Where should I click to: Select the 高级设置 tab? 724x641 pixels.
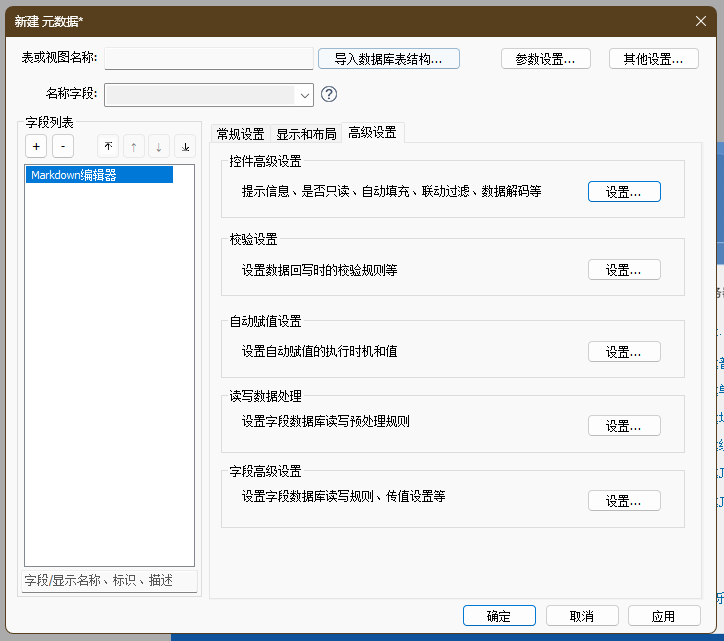click(x=372, y=132)
